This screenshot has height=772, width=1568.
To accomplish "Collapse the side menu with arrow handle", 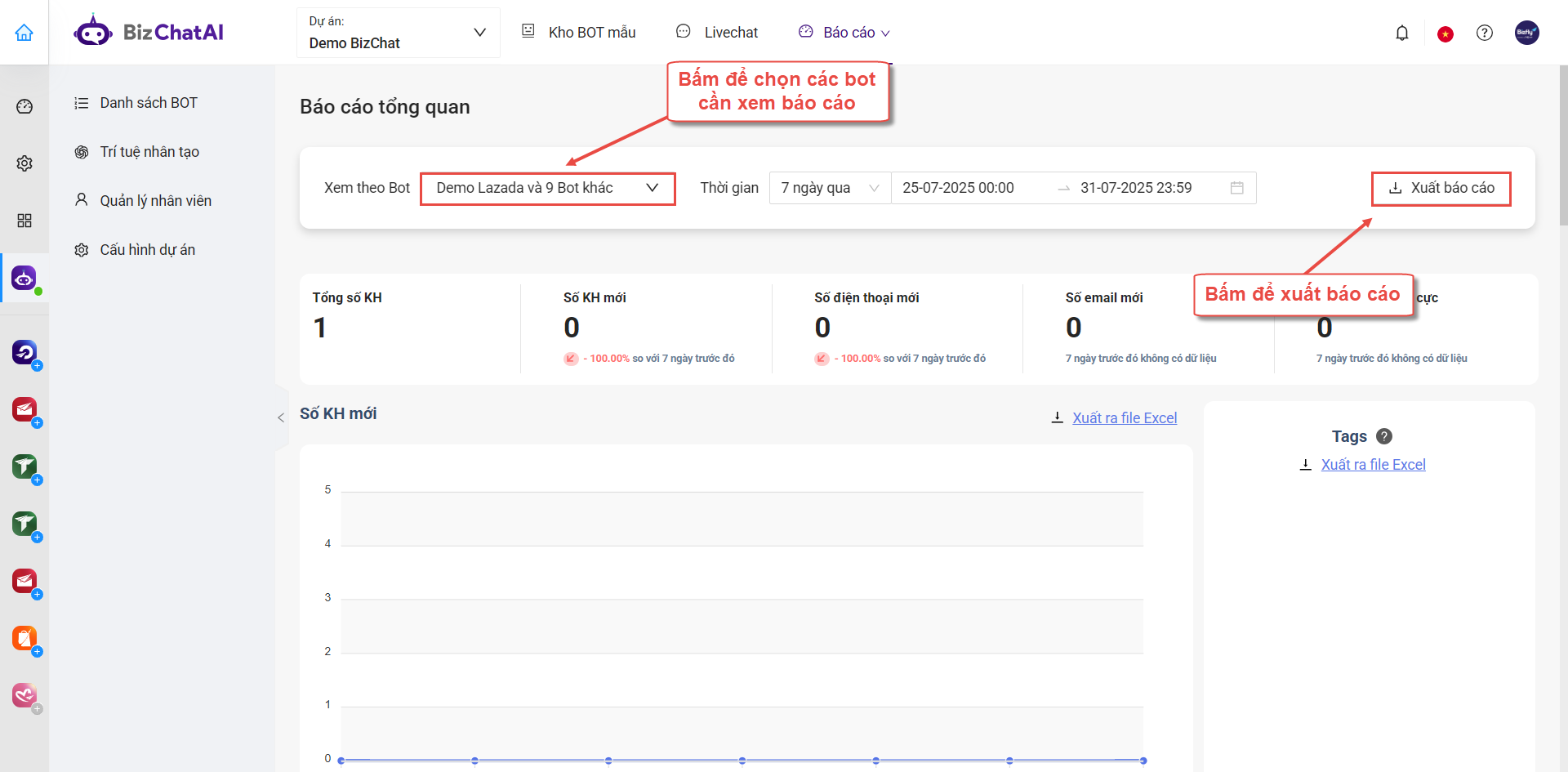I will [x=281, y=417].
